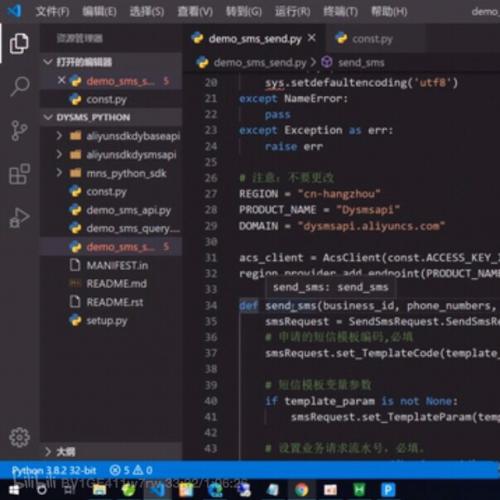Click the errors and warnings status indicator
Viewport: 500px width, 500px height.
[x=131, y=470]
